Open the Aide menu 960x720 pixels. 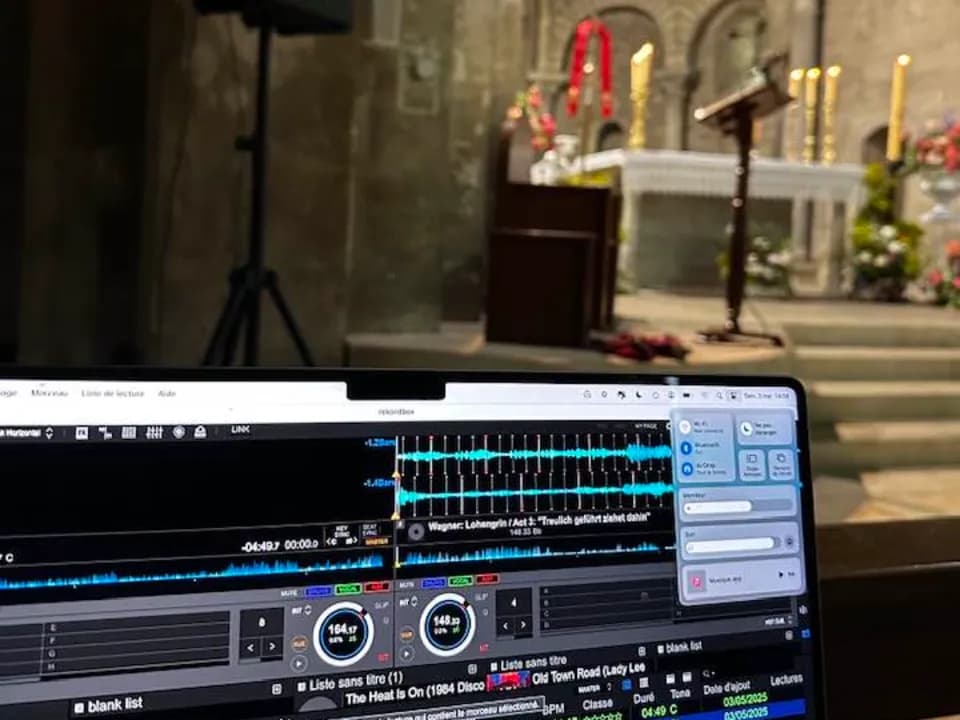tap(167, 393)
